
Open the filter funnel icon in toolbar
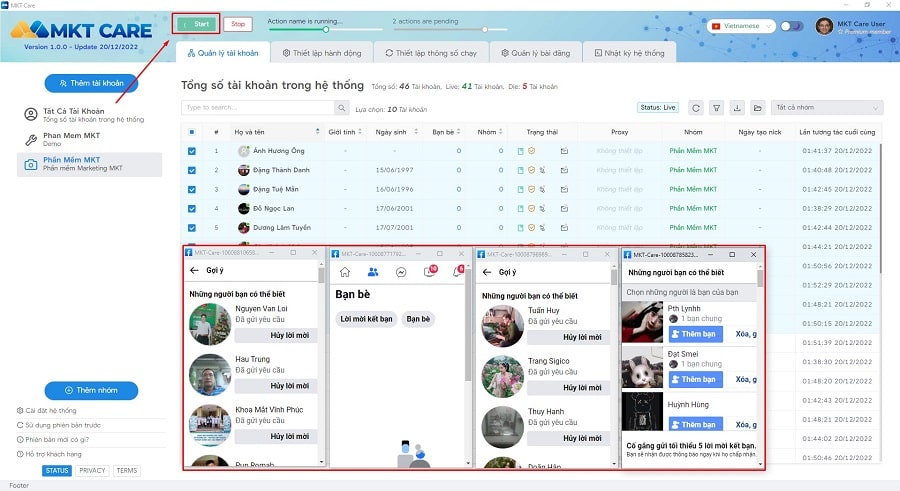(716, 107)
